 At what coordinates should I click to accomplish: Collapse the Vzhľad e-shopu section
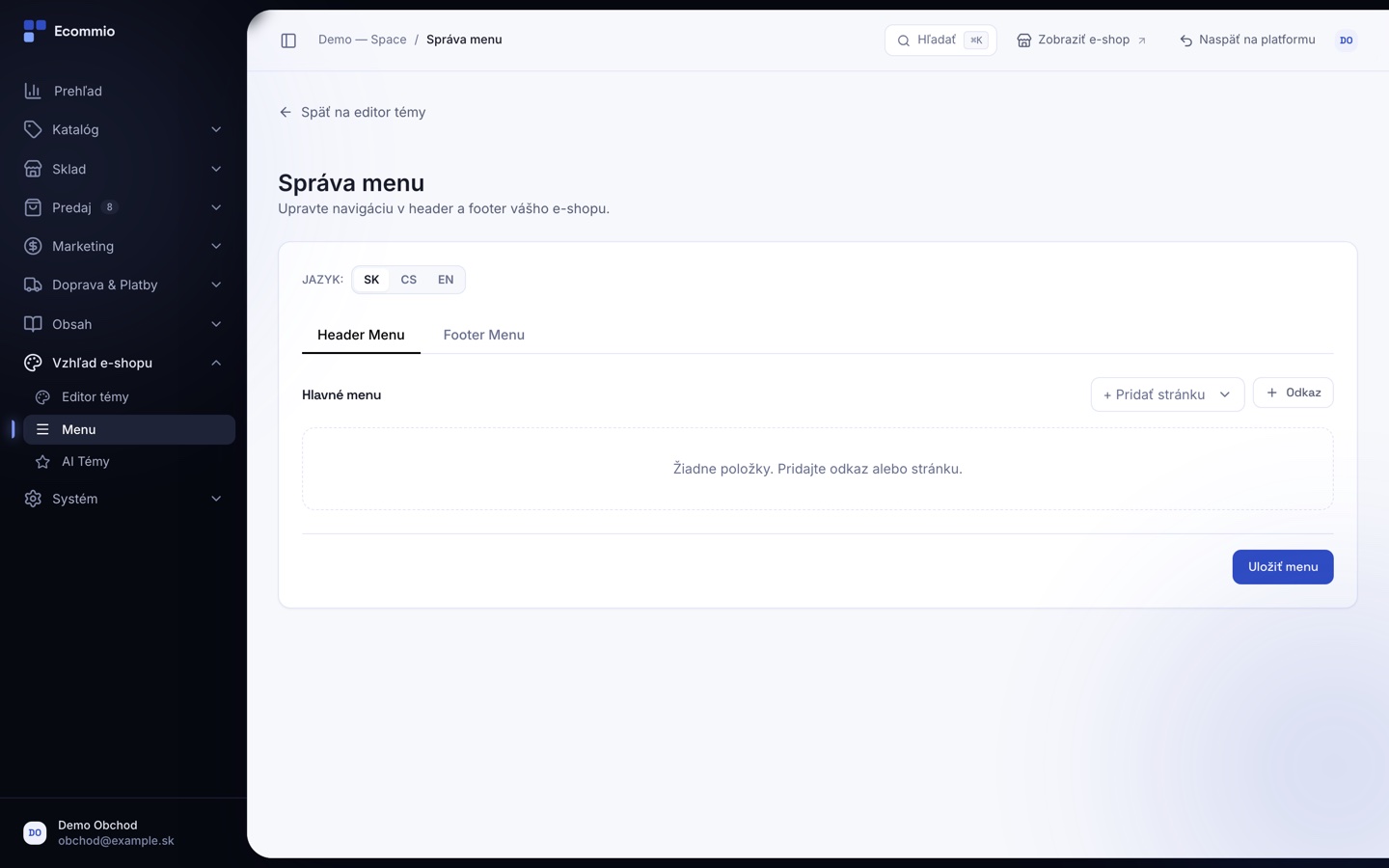216,363
